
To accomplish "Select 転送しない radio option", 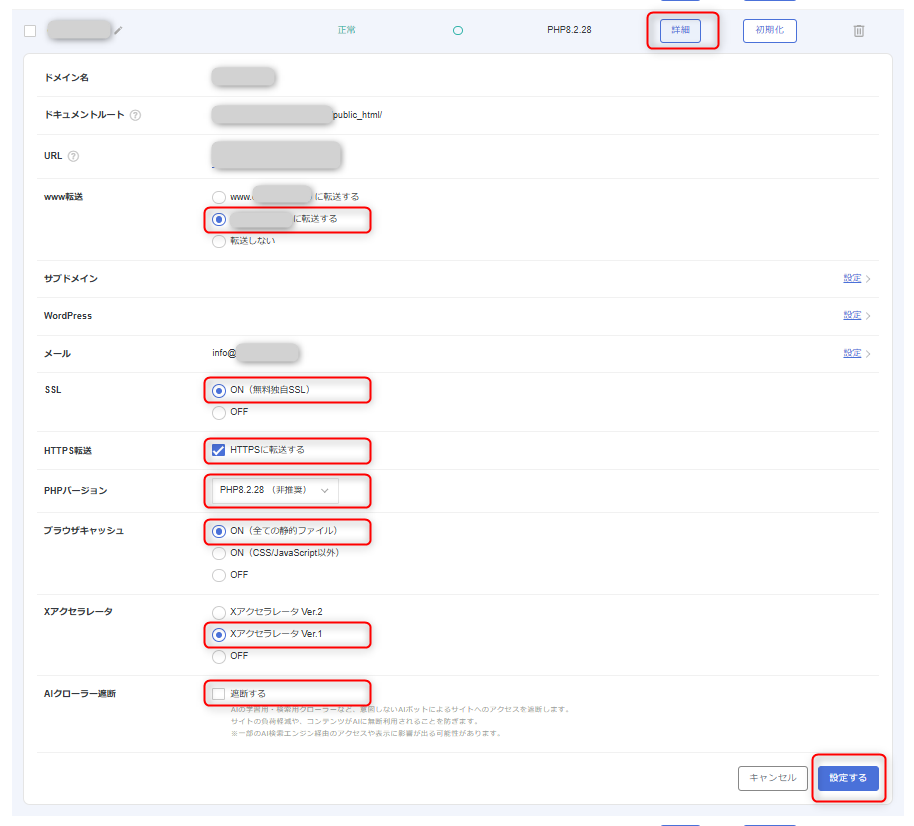I will tap(218, 241).
